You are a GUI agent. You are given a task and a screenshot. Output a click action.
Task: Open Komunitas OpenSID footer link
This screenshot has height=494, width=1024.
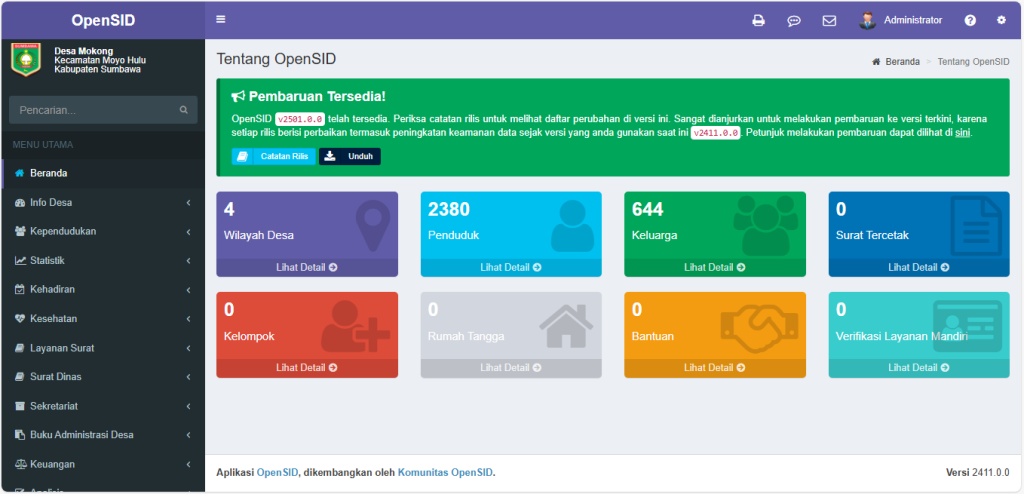(x=445, y=472)
